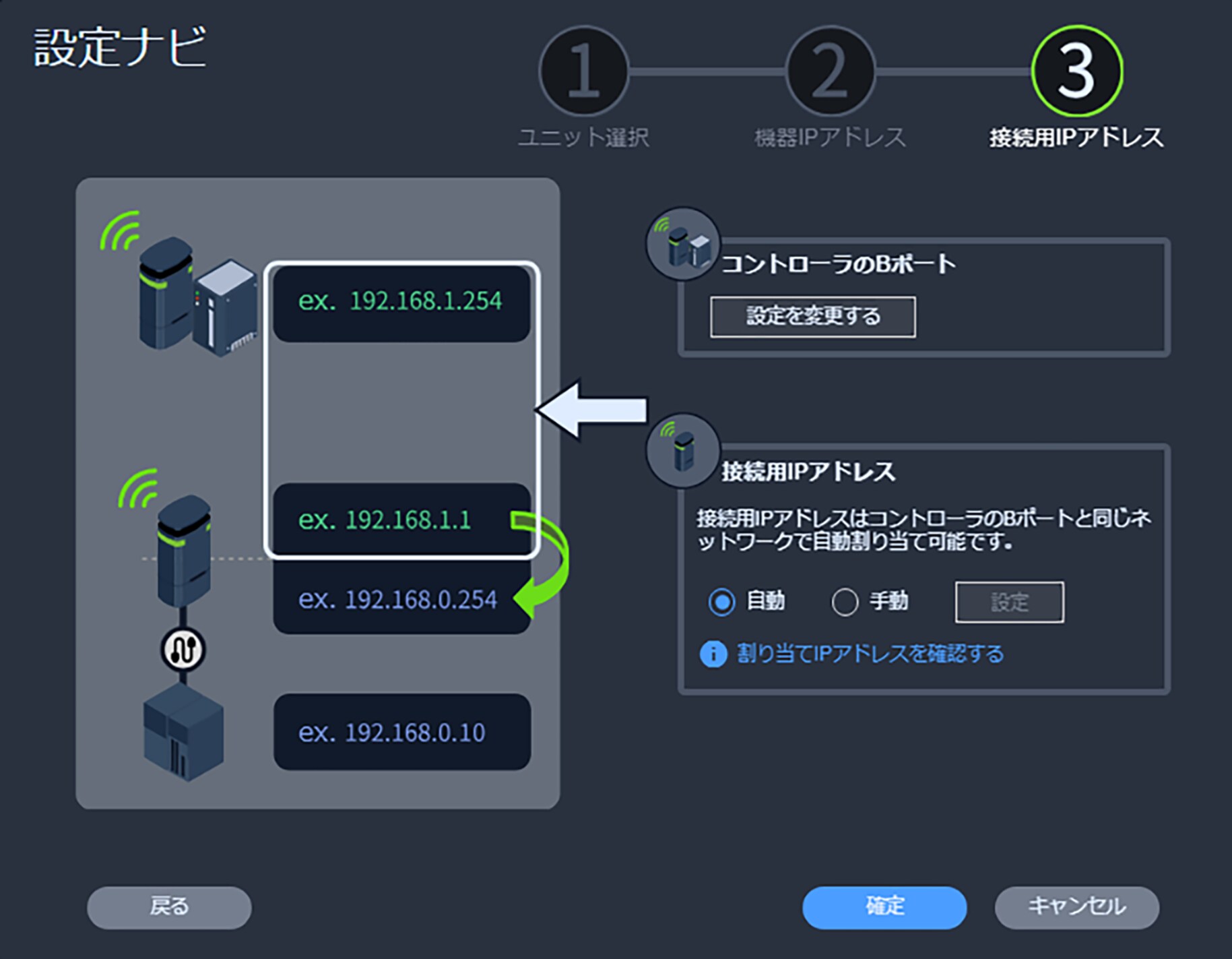The height and width of the screenshot is (959, 1232).
Task: Select the 手動 radio button
Action: pyautogui.click(x=845, y=602)
